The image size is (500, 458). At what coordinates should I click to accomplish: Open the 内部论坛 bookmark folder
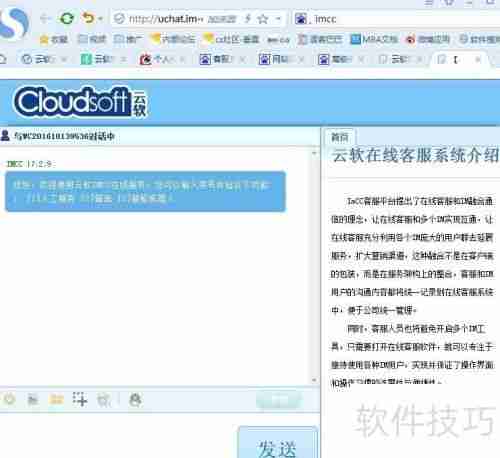[172, 39]
